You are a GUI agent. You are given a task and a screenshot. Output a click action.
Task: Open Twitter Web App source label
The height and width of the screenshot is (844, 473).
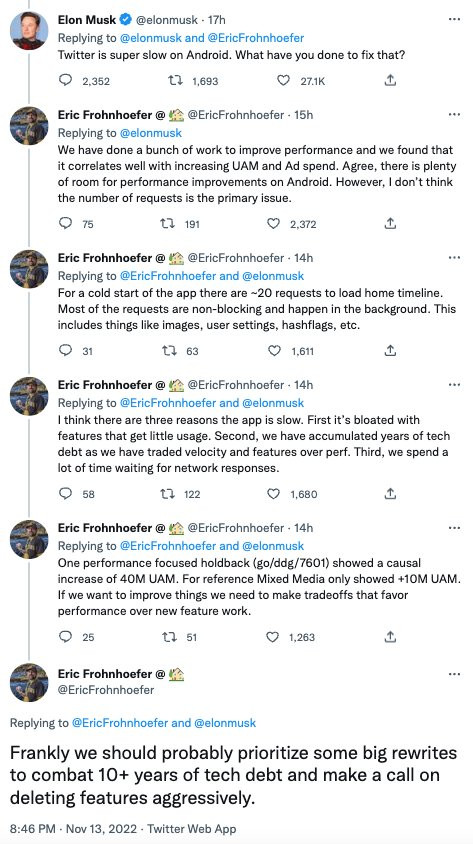(192, 828)
